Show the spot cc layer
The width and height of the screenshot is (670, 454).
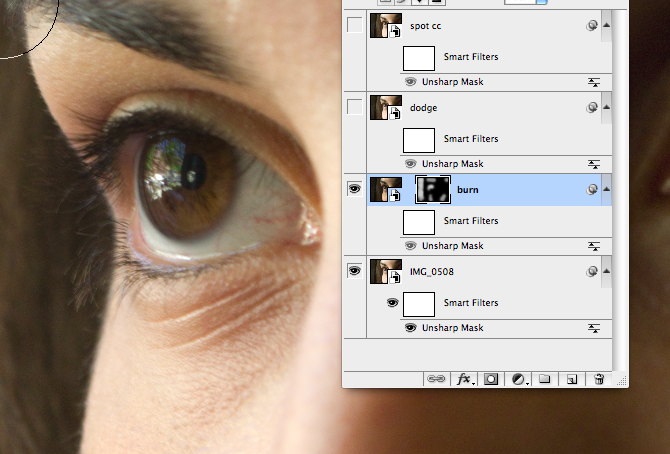click(x=355, y=25)
